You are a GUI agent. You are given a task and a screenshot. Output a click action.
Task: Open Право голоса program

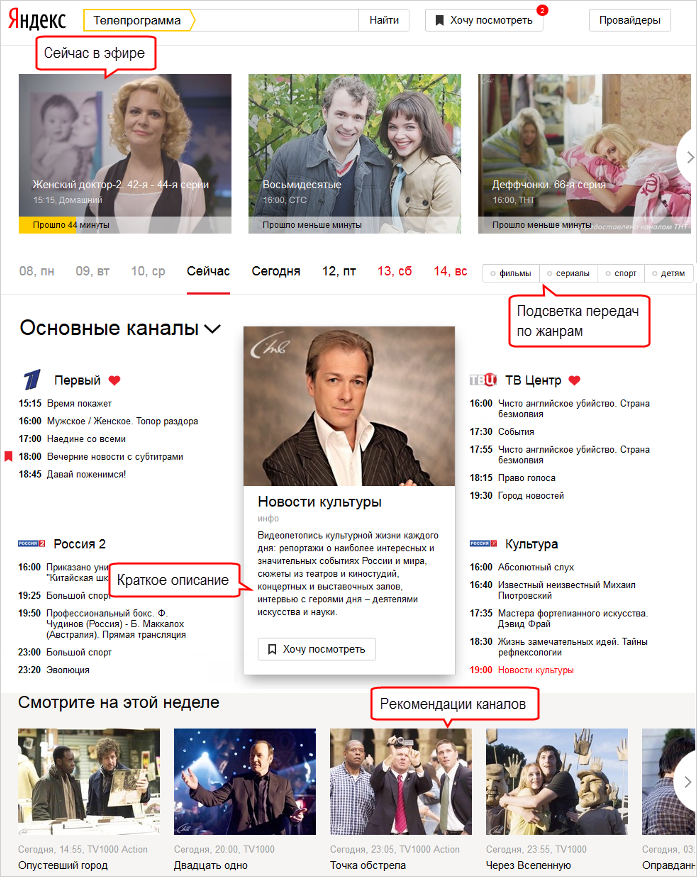click(x=527, y=478)
